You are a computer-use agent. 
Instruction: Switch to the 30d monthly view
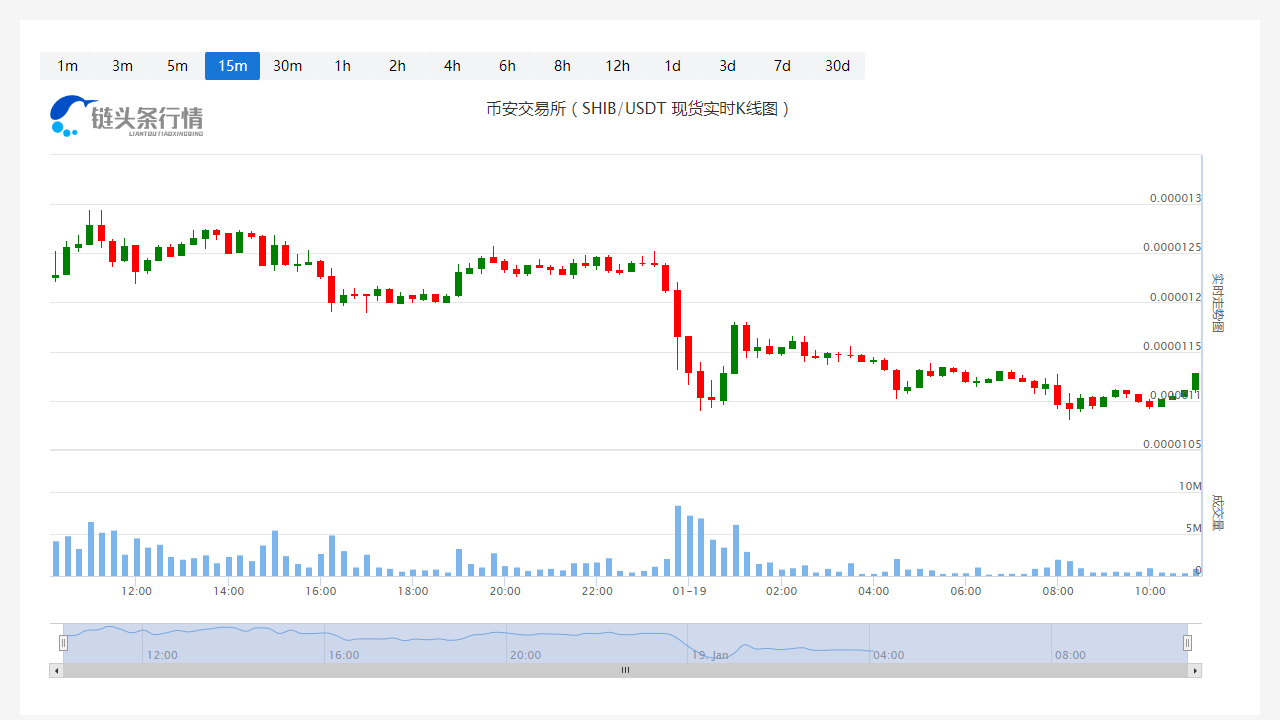[x=837, y=66]
